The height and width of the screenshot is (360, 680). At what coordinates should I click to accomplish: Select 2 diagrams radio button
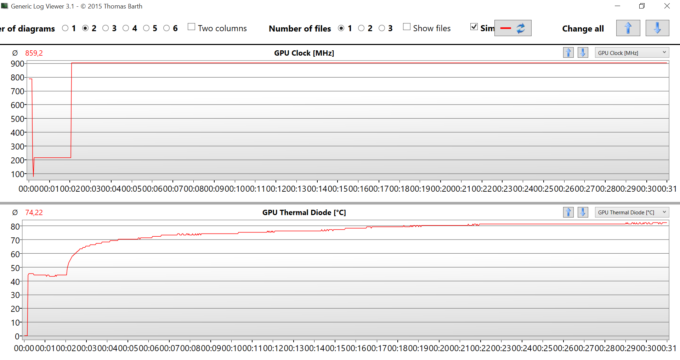[x=85, y=28]
